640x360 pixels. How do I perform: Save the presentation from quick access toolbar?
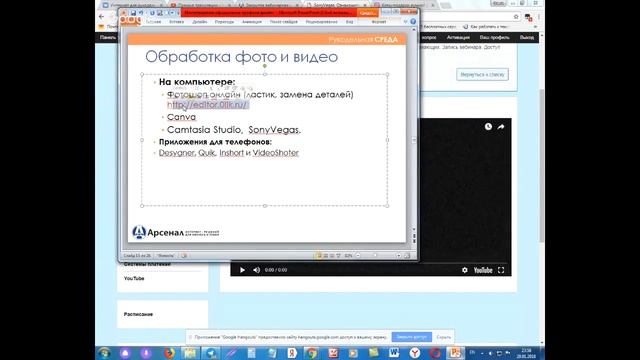point(133,13)
